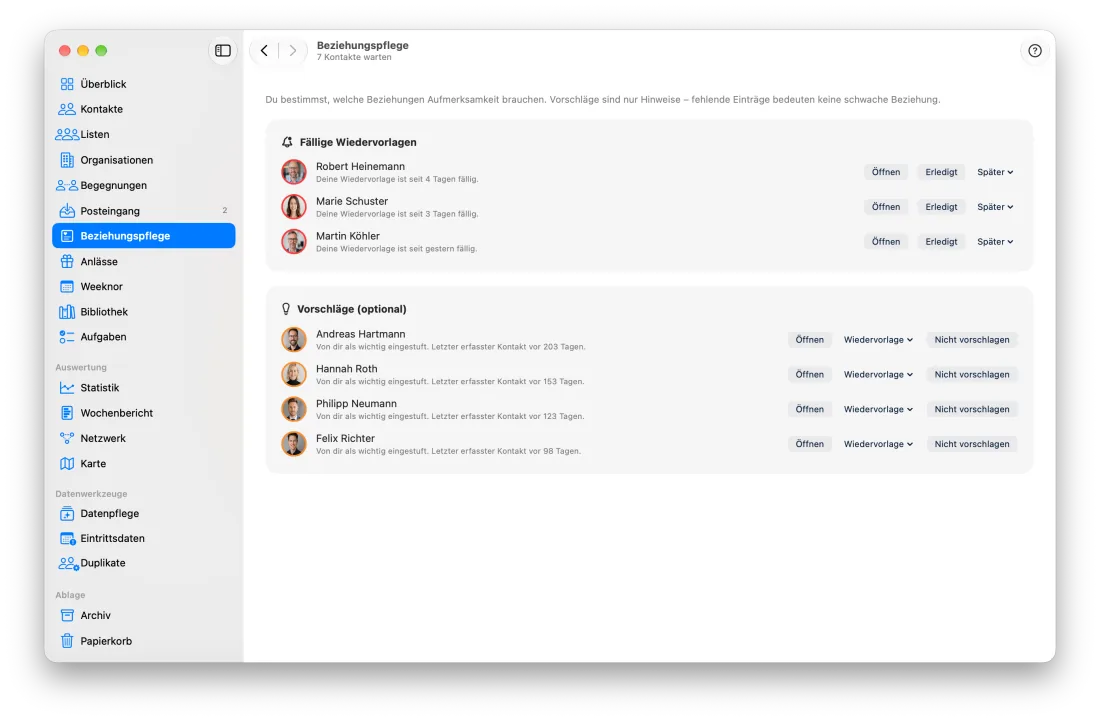
Task: Open the Überblick grid icon
Action: click(67, 84)
